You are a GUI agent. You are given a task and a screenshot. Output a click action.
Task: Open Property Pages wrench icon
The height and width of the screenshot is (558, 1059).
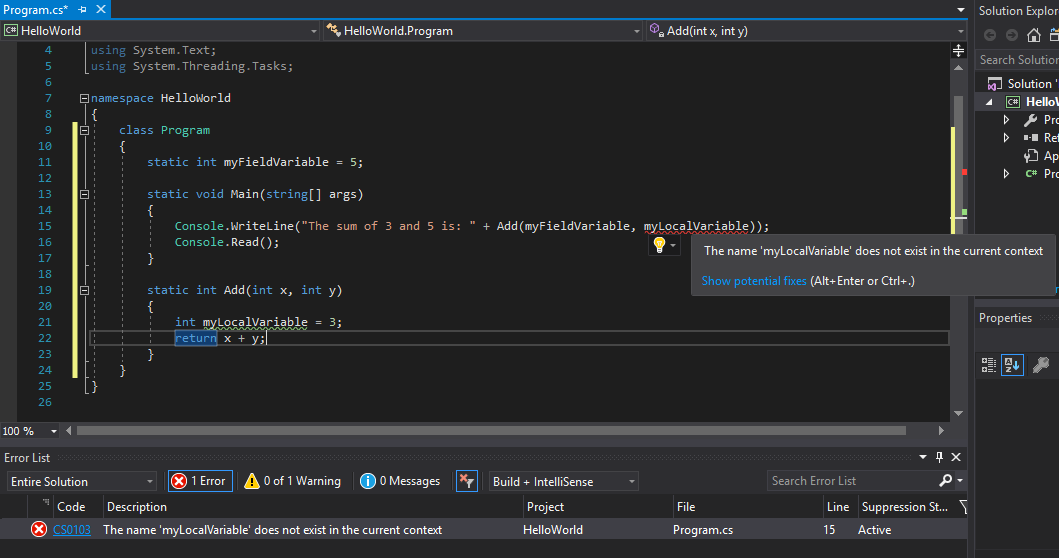[x=1041, y=365]
